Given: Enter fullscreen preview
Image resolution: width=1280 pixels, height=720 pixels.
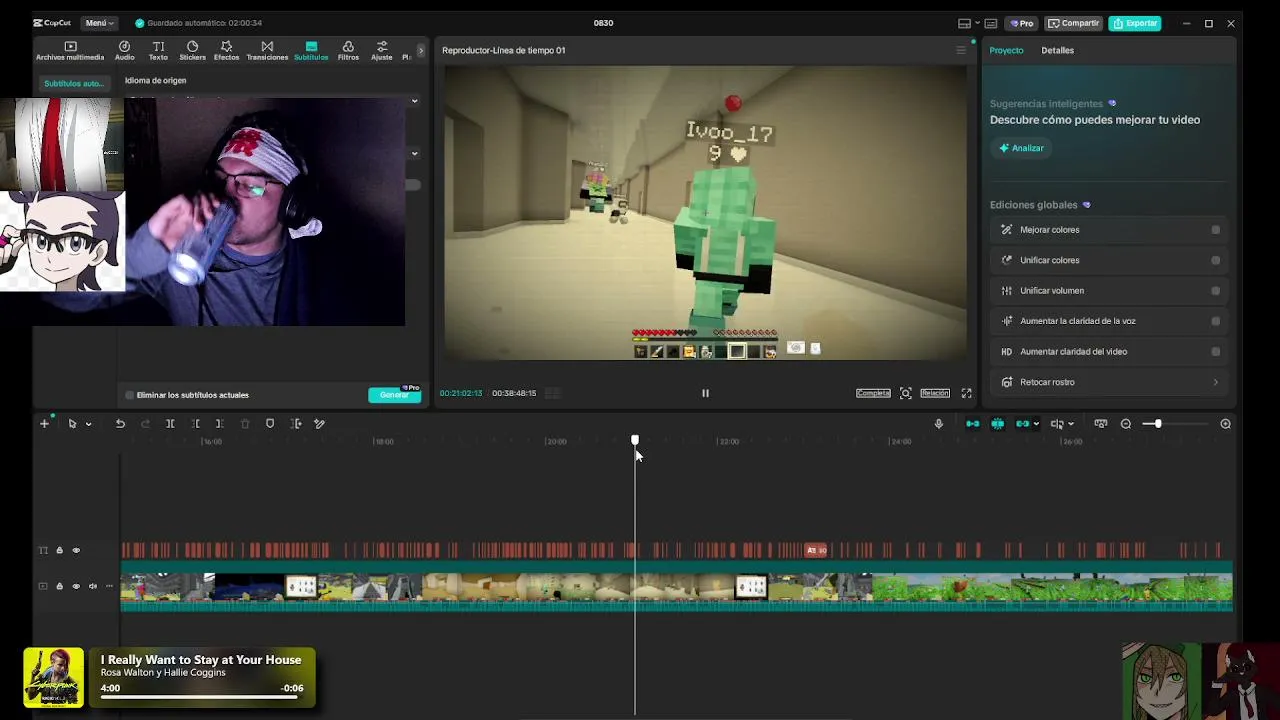Looking at the screenshot, I should (x=966, y=393).
